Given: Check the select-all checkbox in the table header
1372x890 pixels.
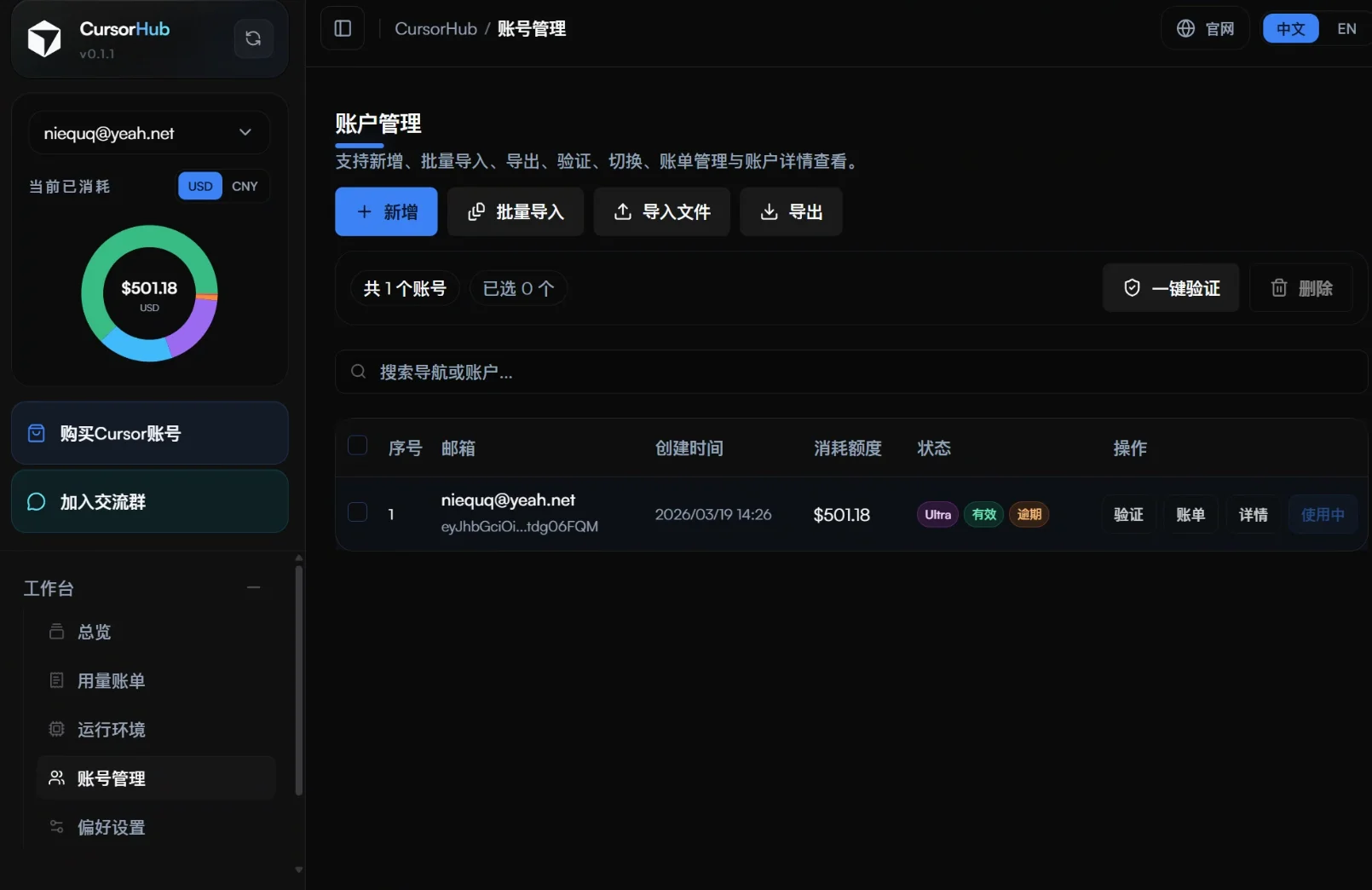Looking at the screenshot, I should (x=357, y=445).
